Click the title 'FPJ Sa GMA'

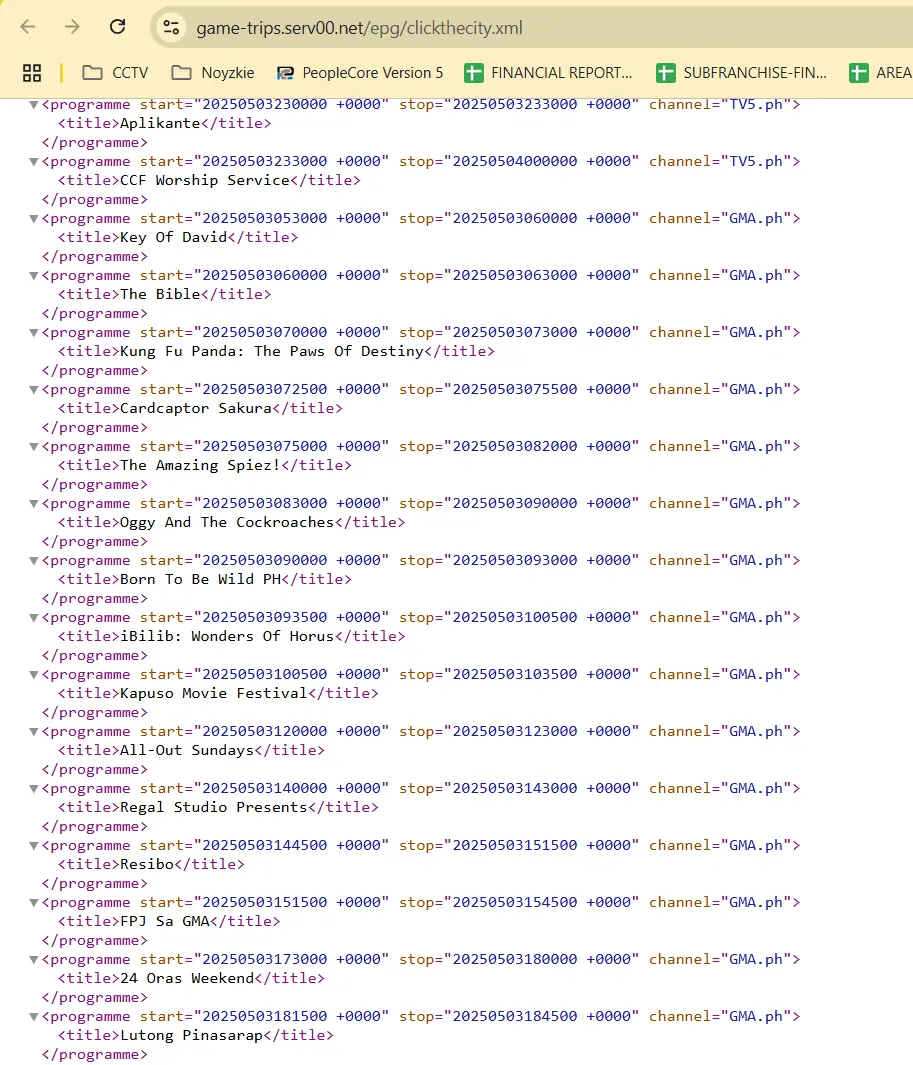165,922
